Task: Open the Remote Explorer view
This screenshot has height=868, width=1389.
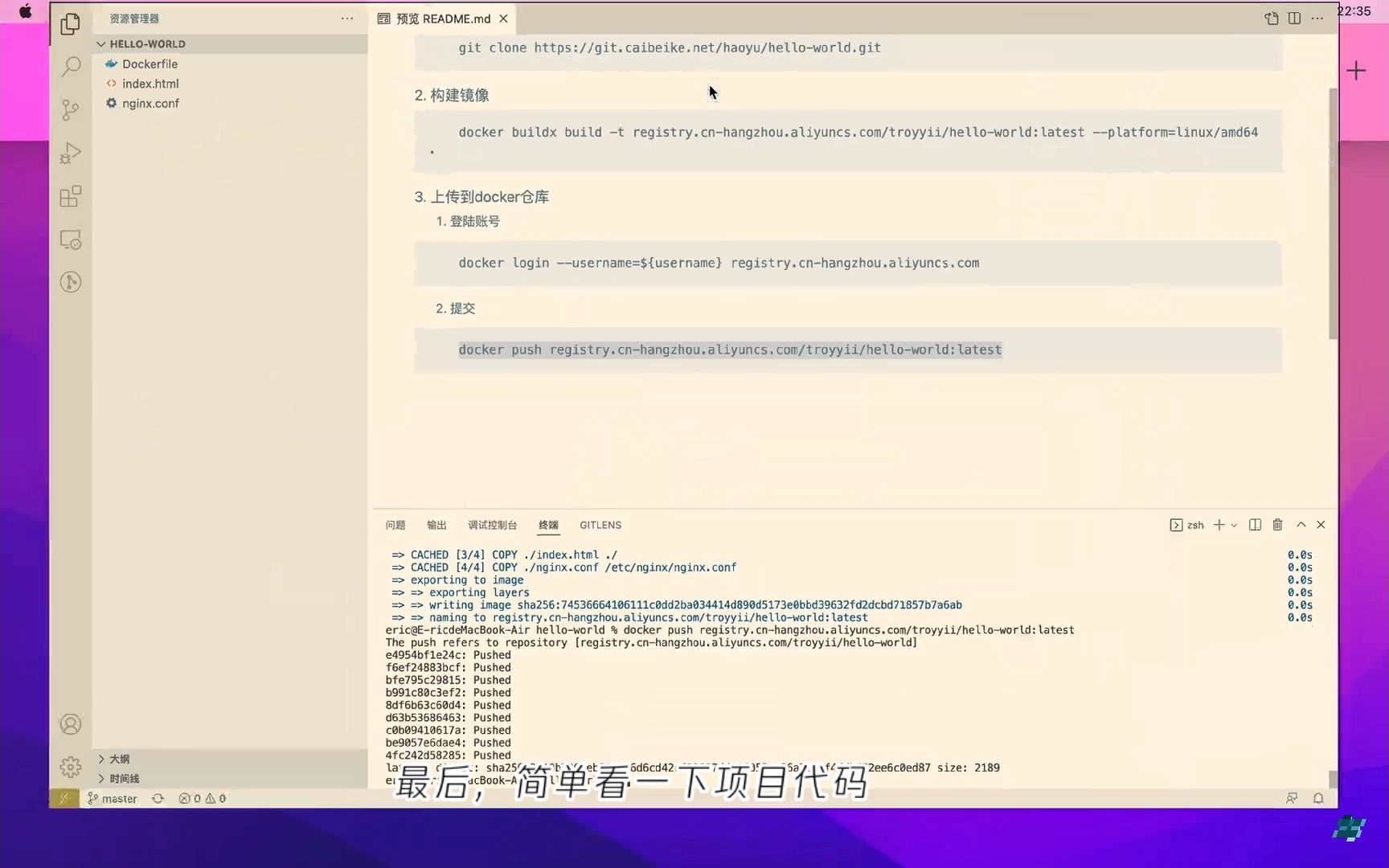Action: [x=71, y=240]
